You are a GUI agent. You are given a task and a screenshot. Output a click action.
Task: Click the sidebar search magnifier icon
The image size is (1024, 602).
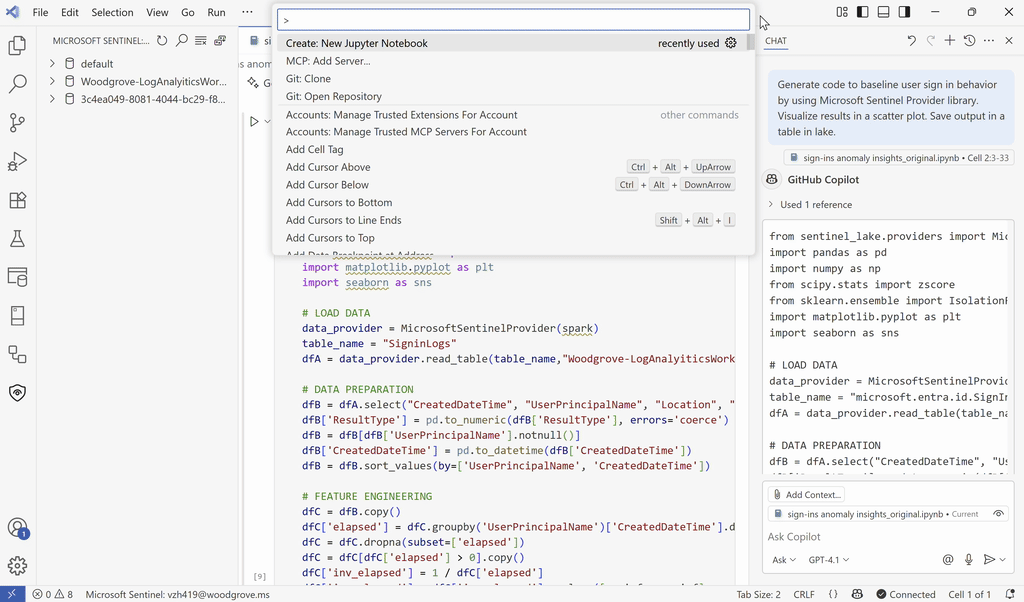click(182, 40)
